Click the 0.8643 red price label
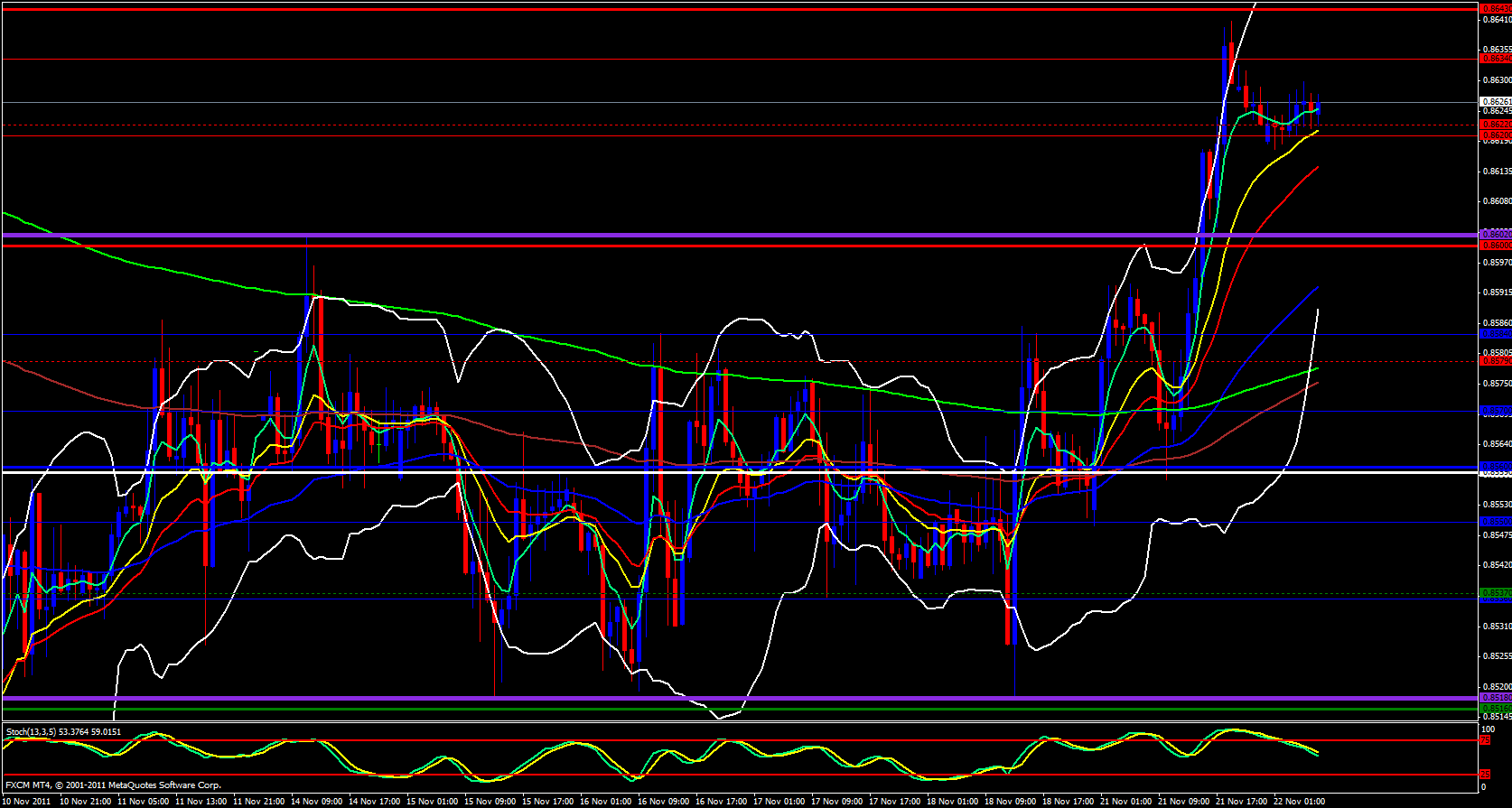Screen dimensions: 1512x808 pos(1495,9)
